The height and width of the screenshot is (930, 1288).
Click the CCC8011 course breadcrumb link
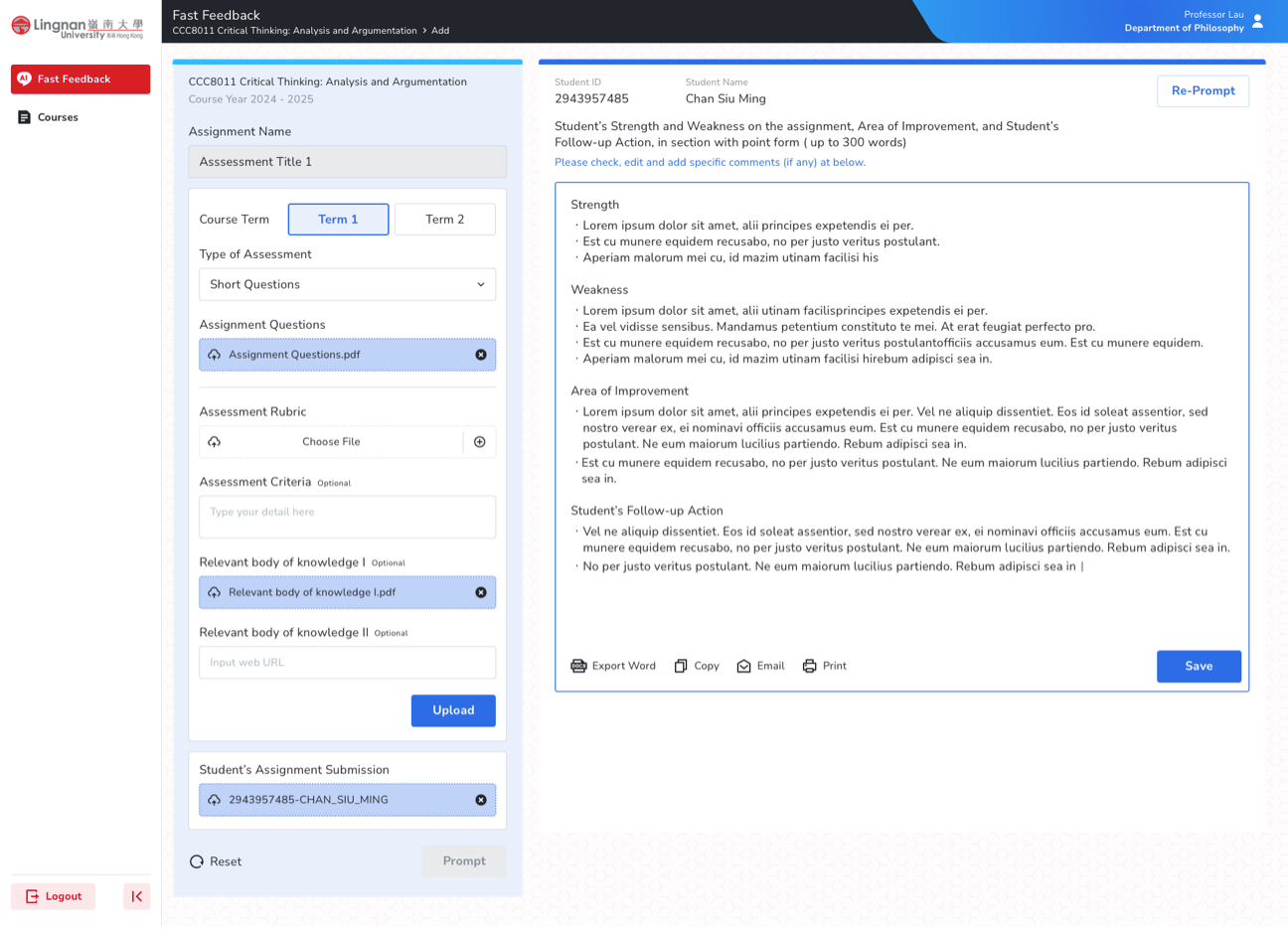[x=294, y=31]
